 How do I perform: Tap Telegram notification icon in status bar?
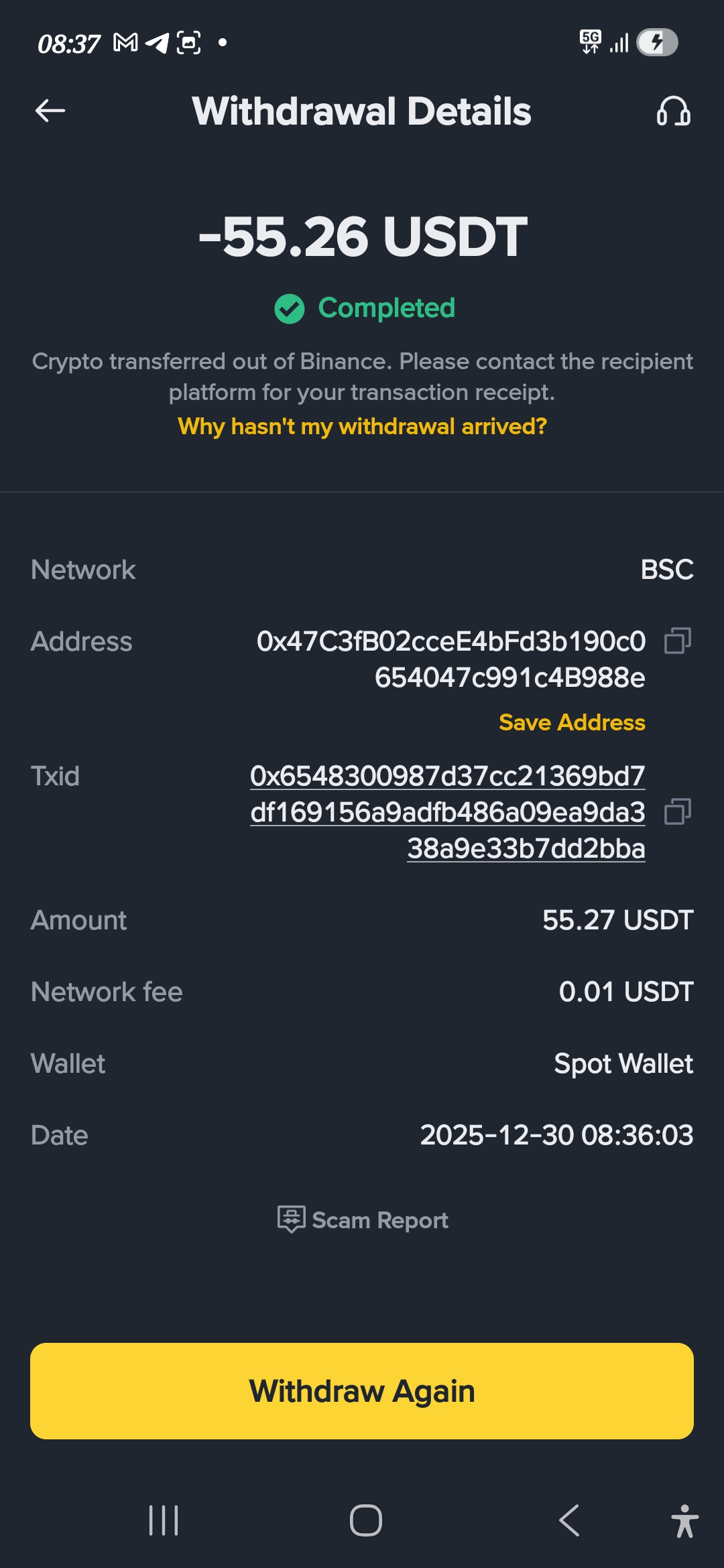click(x=158, y=43)
